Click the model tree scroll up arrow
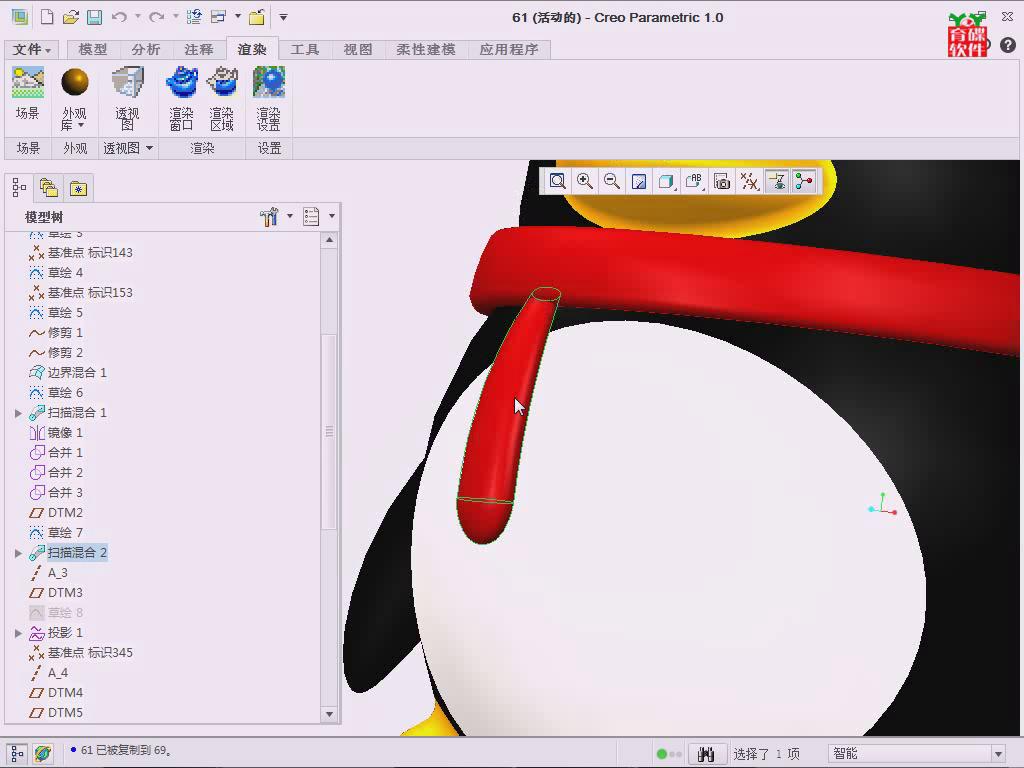1024x768 pixels. pyautogui.click(x=329, y=240)
